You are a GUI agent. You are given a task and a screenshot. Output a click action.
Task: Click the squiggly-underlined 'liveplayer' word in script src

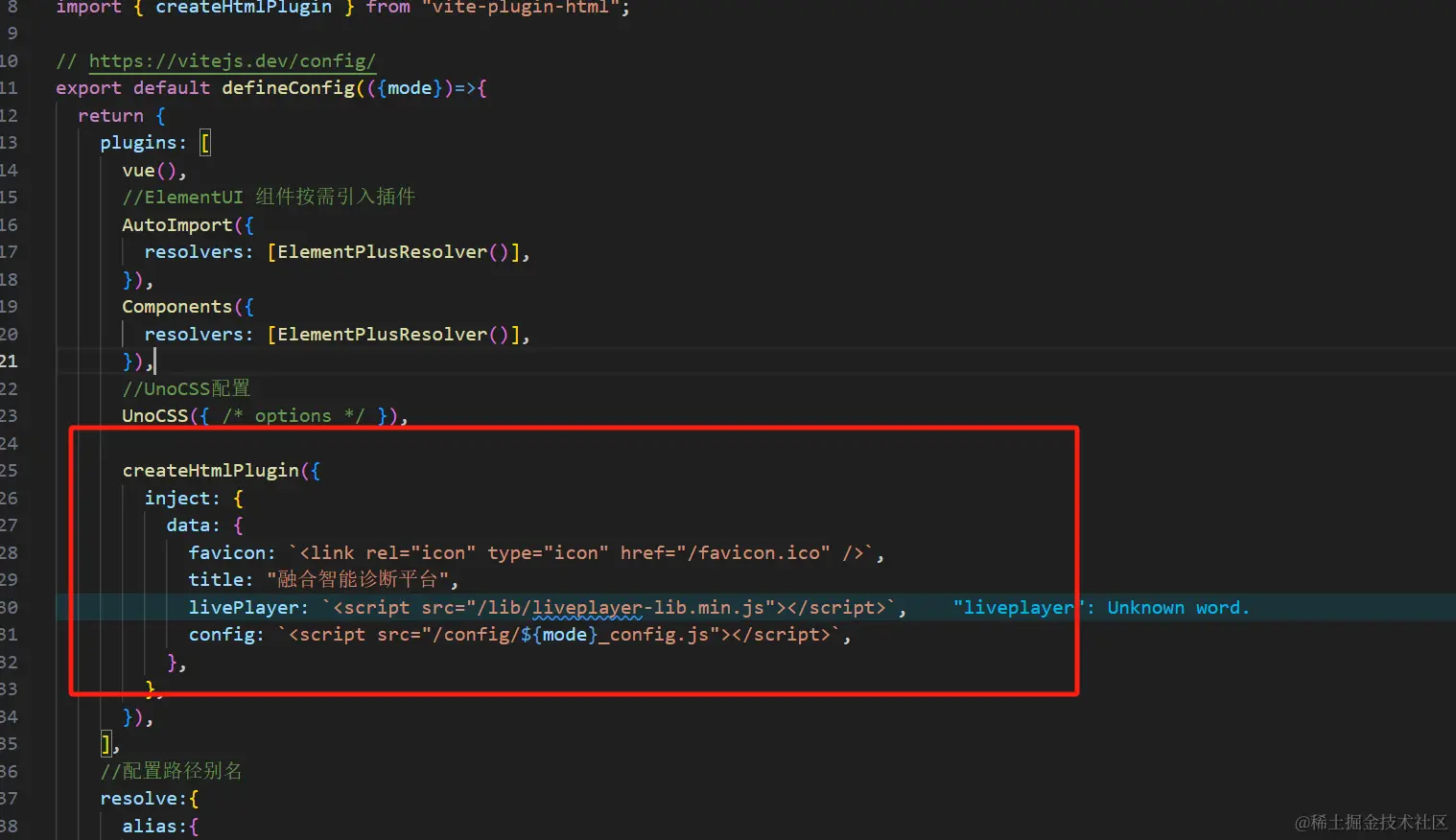pos(587,608)
